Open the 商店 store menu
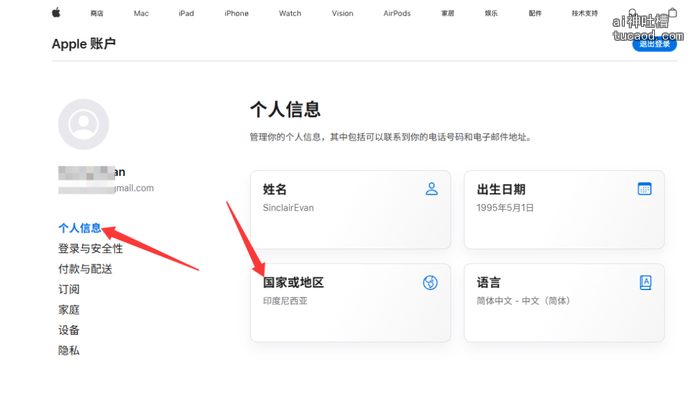The width and height of the screenshot is (700, 415). [97, 13]
